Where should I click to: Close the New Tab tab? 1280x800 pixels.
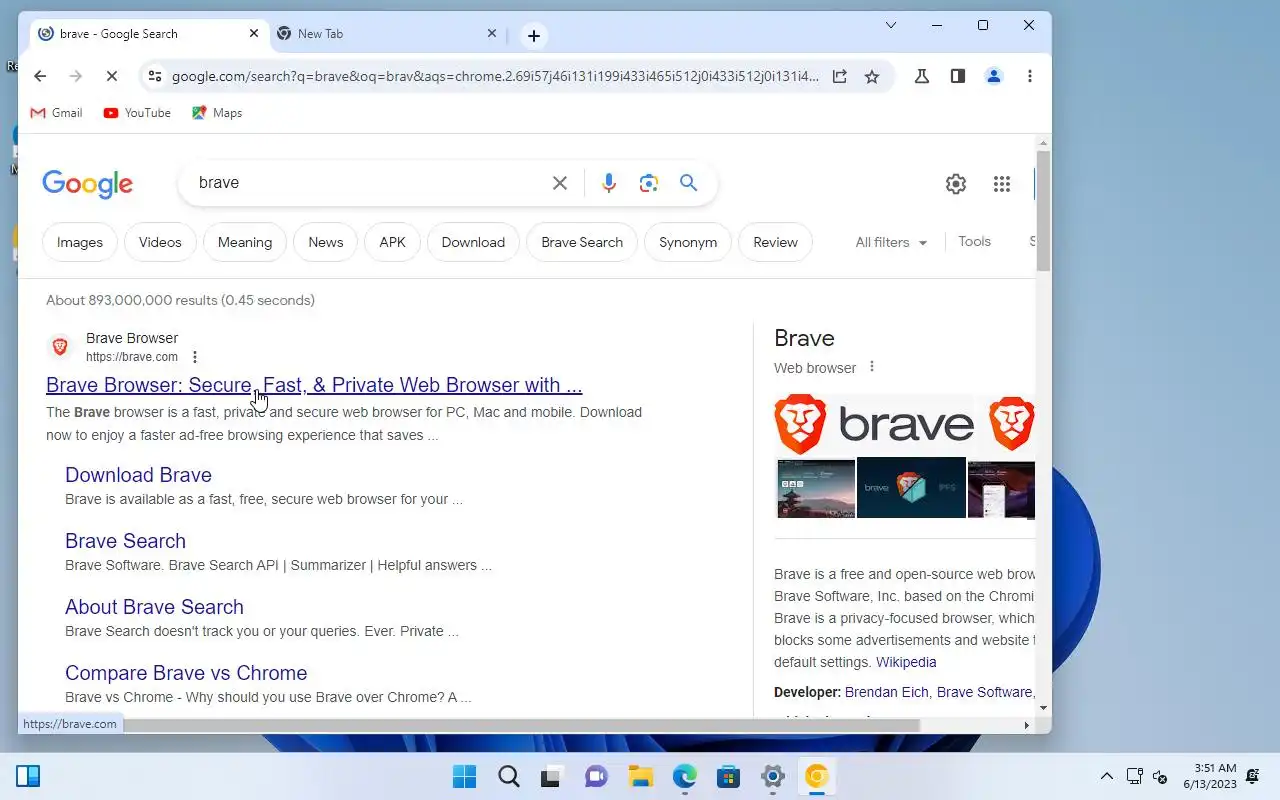tap(492, 33)
